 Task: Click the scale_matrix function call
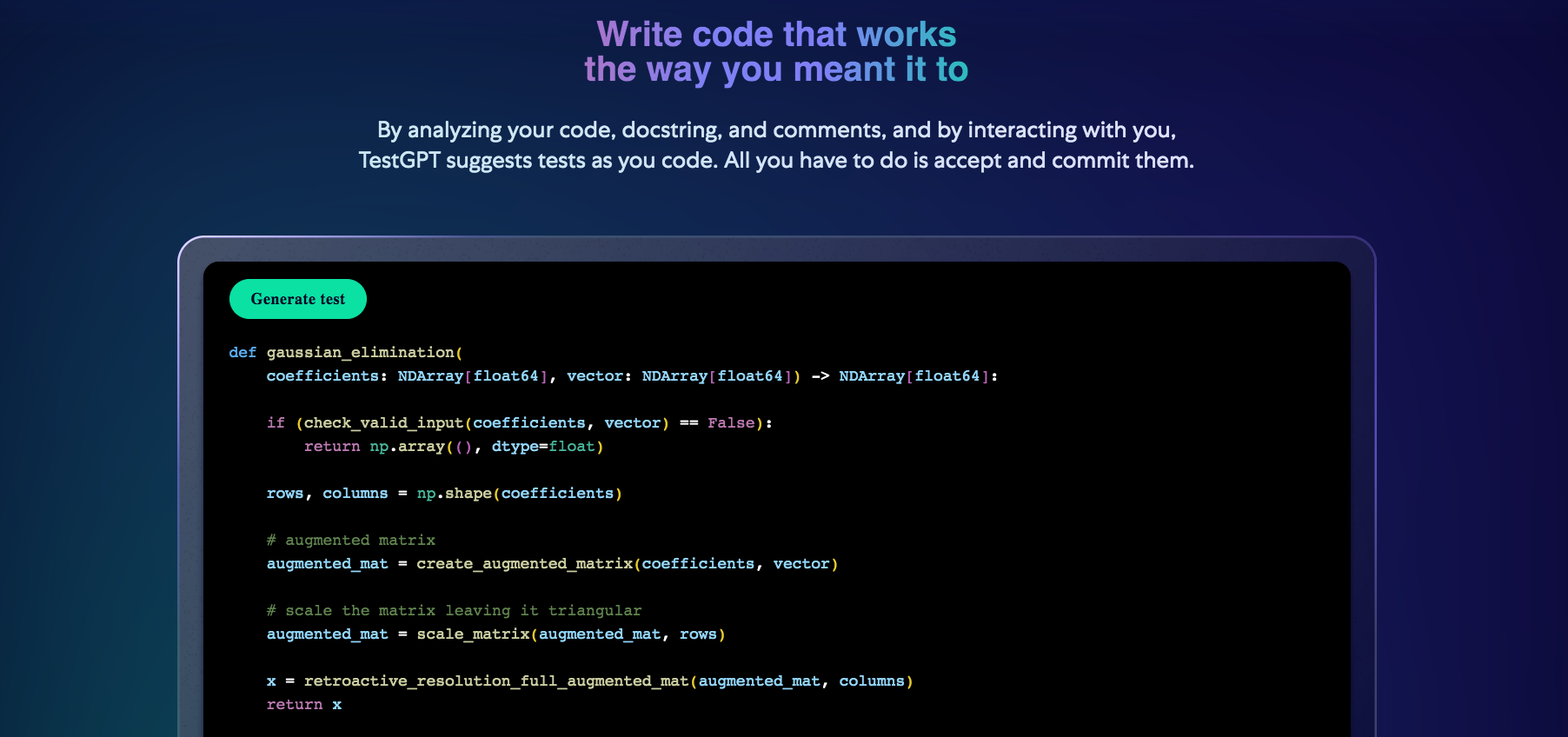point(473,634)
